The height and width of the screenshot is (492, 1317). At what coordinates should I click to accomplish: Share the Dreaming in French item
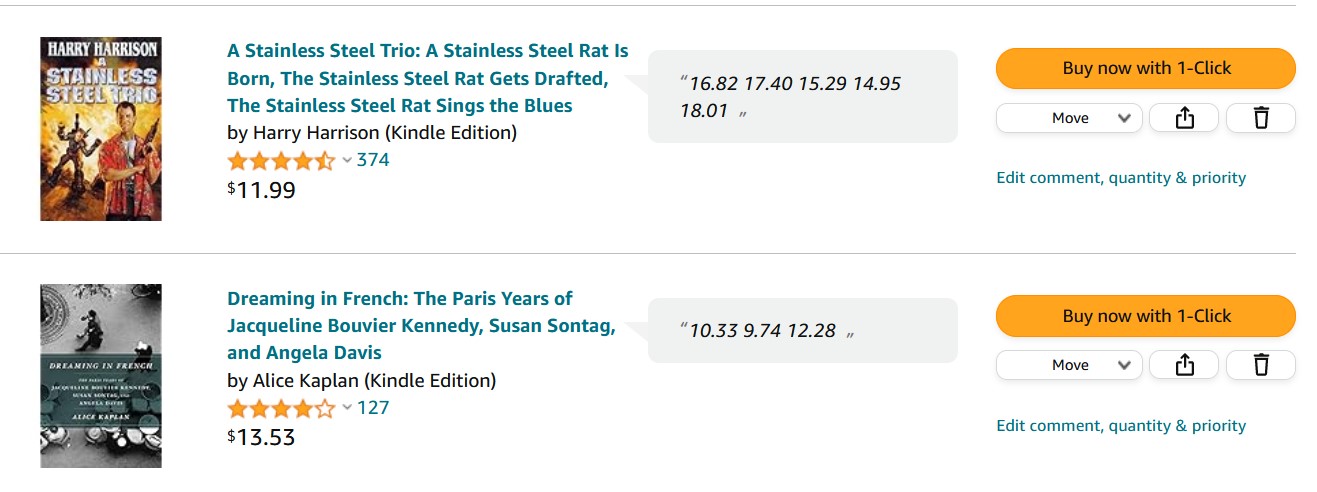1185,365
